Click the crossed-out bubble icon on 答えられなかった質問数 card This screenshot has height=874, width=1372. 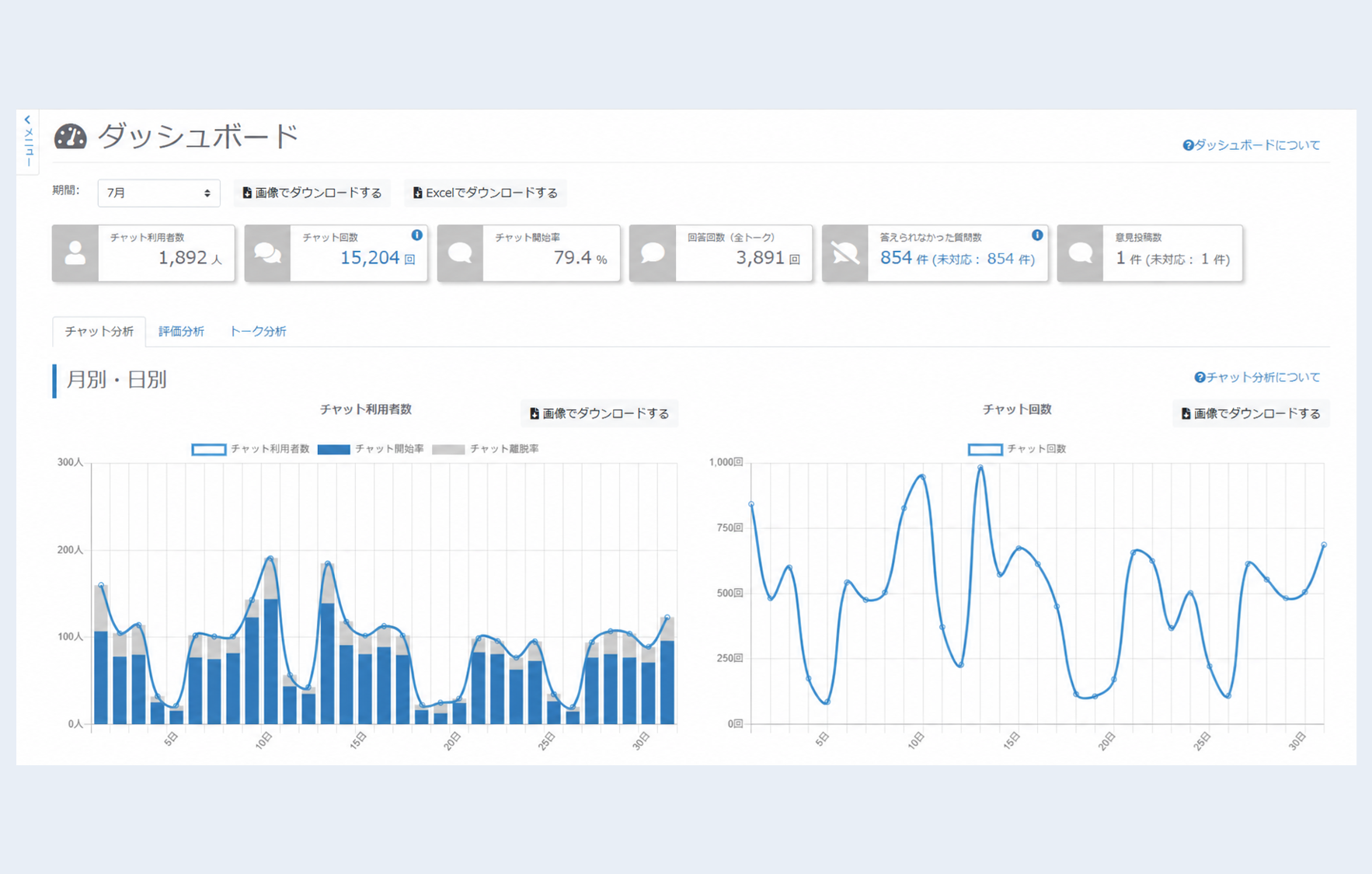(x=845, y=253)
